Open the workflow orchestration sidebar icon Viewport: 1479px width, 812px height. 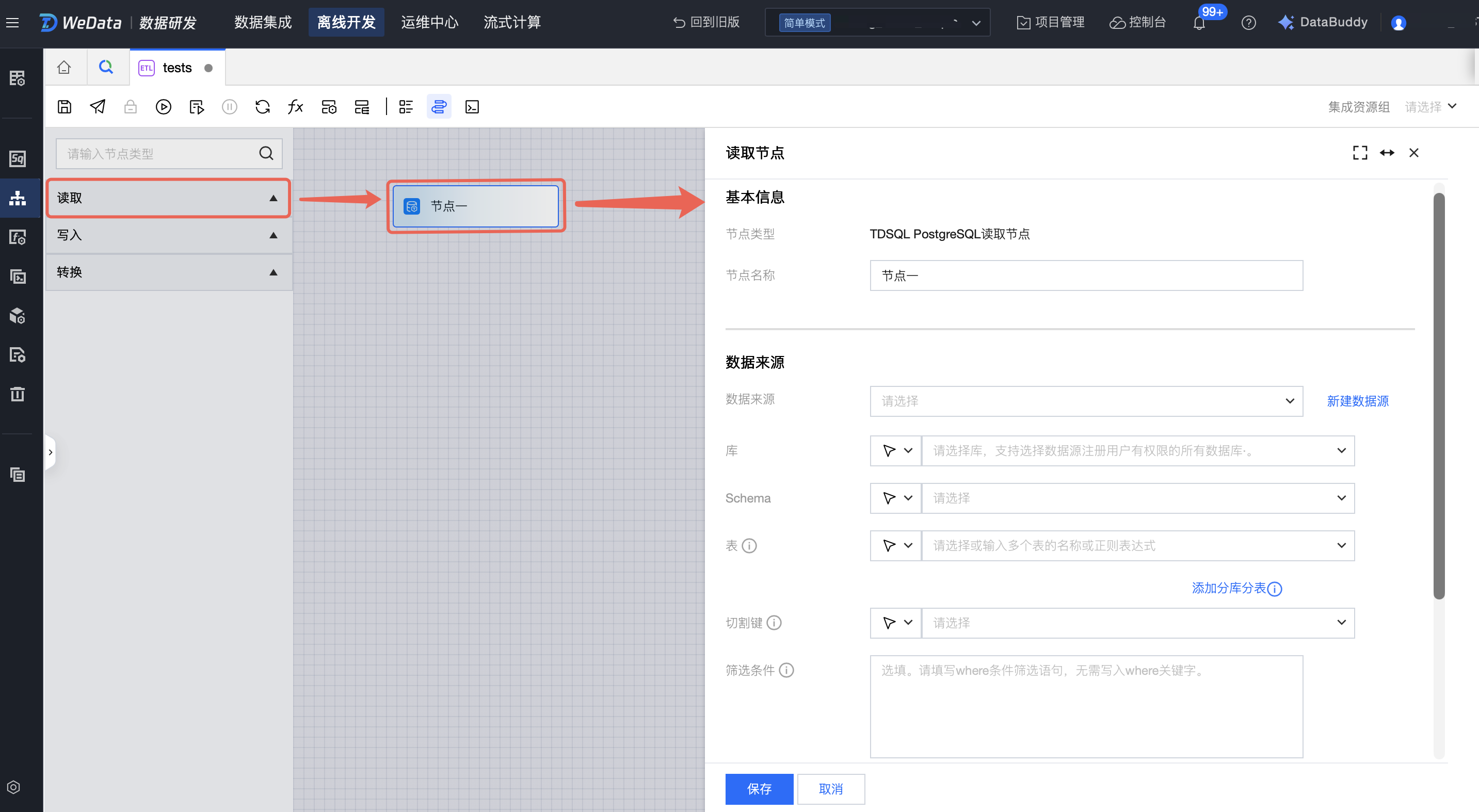tap(18, 198)
